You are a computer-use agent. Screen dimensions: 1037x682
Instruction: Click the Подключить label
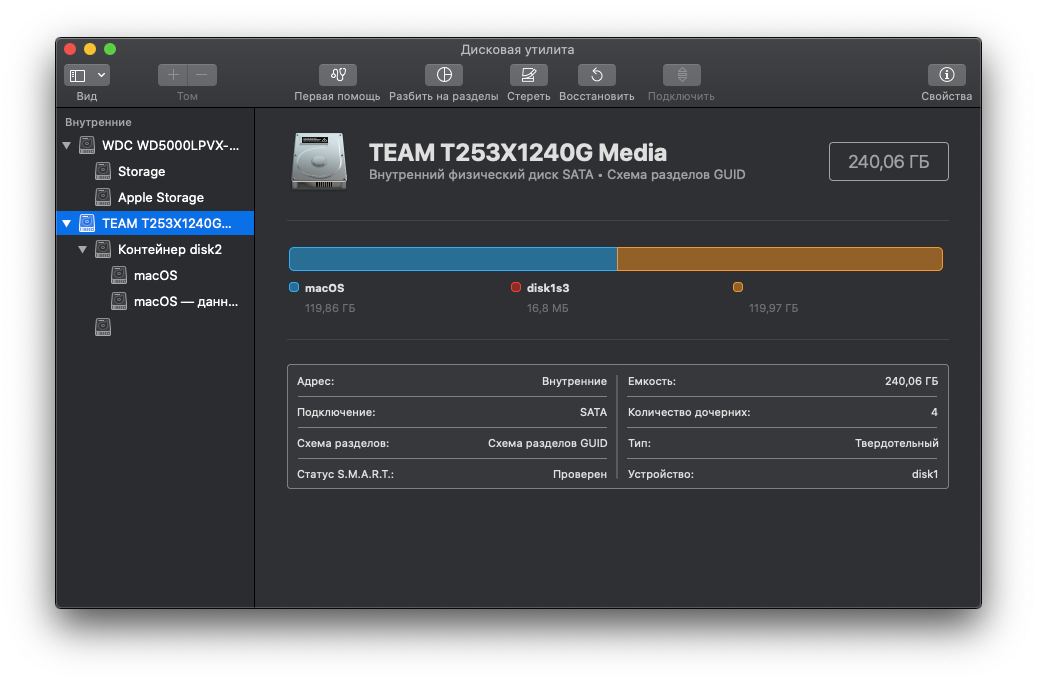pyautogui.click(x=681, y=96)
